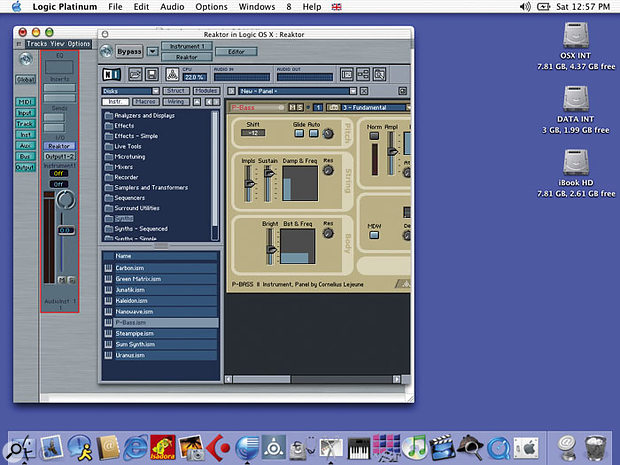
Task: Open the Tracks menu in mixer window
Action: pyautogui.click(x=37, y=43)
